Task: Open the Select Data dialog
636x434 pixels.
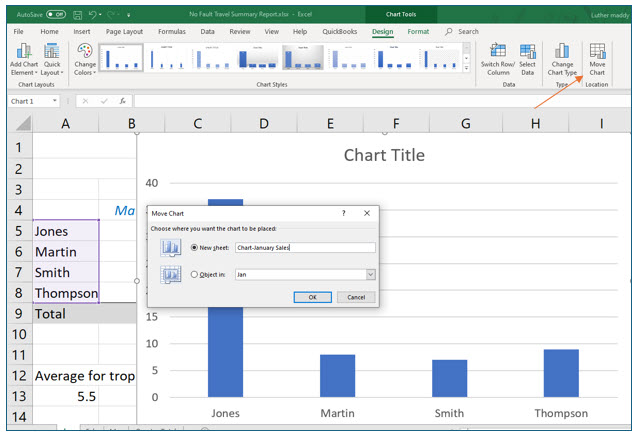Action: tap(527, 59)
